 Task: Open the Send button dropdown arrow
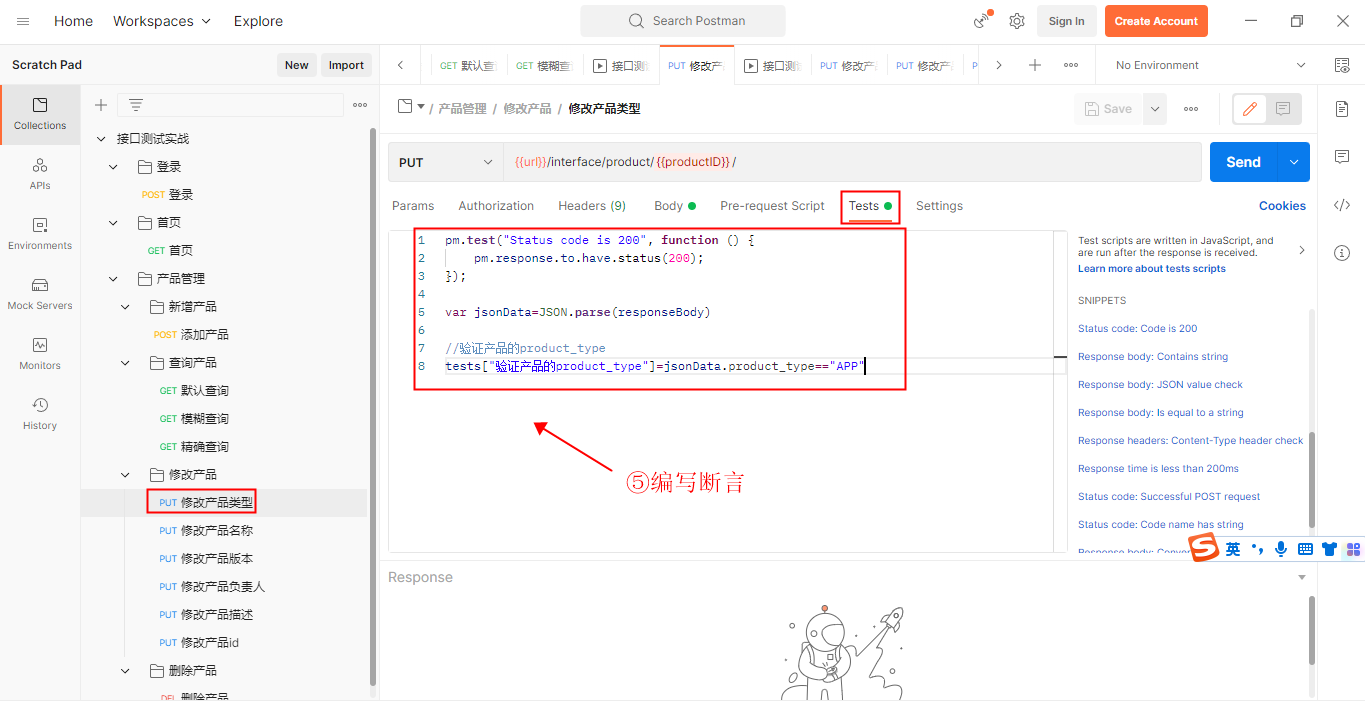(1294, 162)
